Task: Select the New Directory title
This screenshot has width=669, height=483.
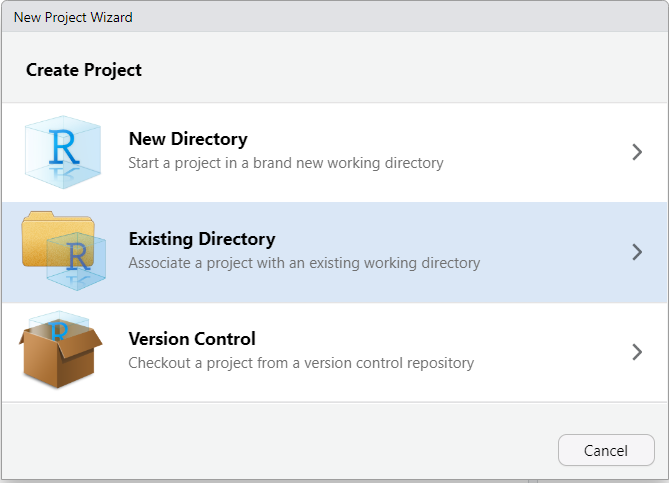Action: point(188,139)
